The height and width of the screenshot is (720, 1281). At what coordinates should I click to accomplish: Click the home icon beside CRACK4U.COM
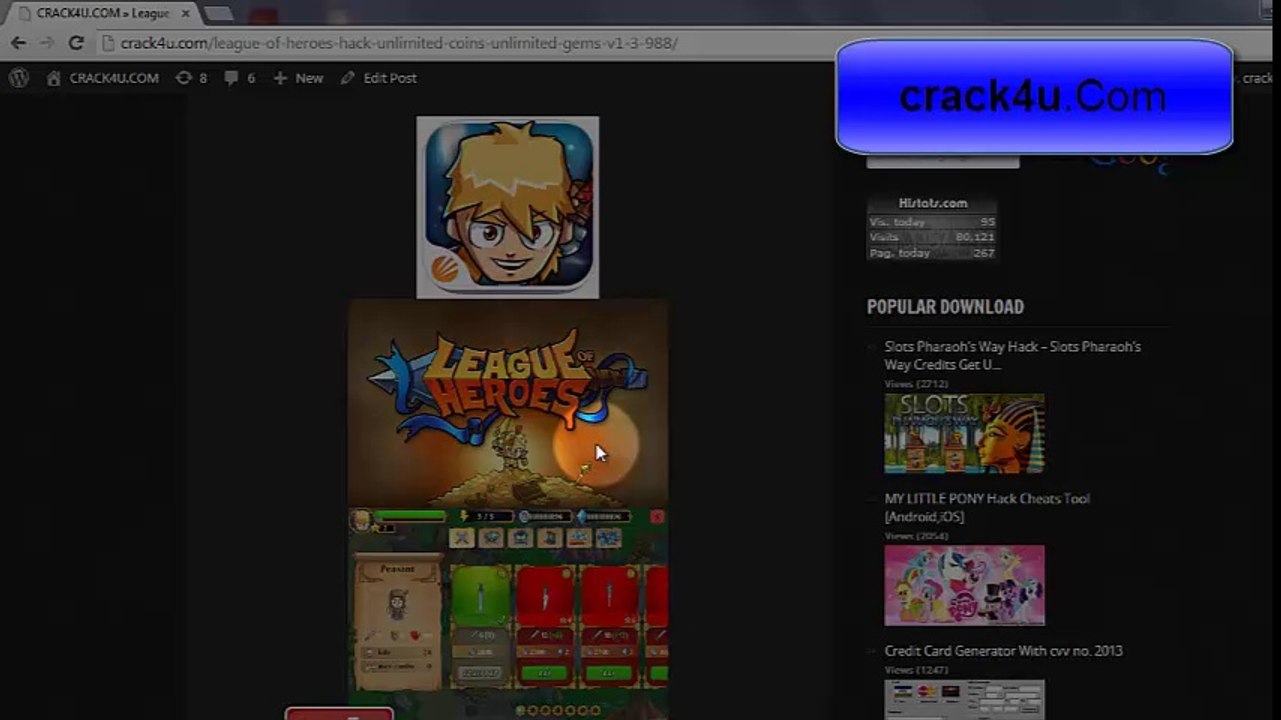pyautogui.click(x=54, y=78)
